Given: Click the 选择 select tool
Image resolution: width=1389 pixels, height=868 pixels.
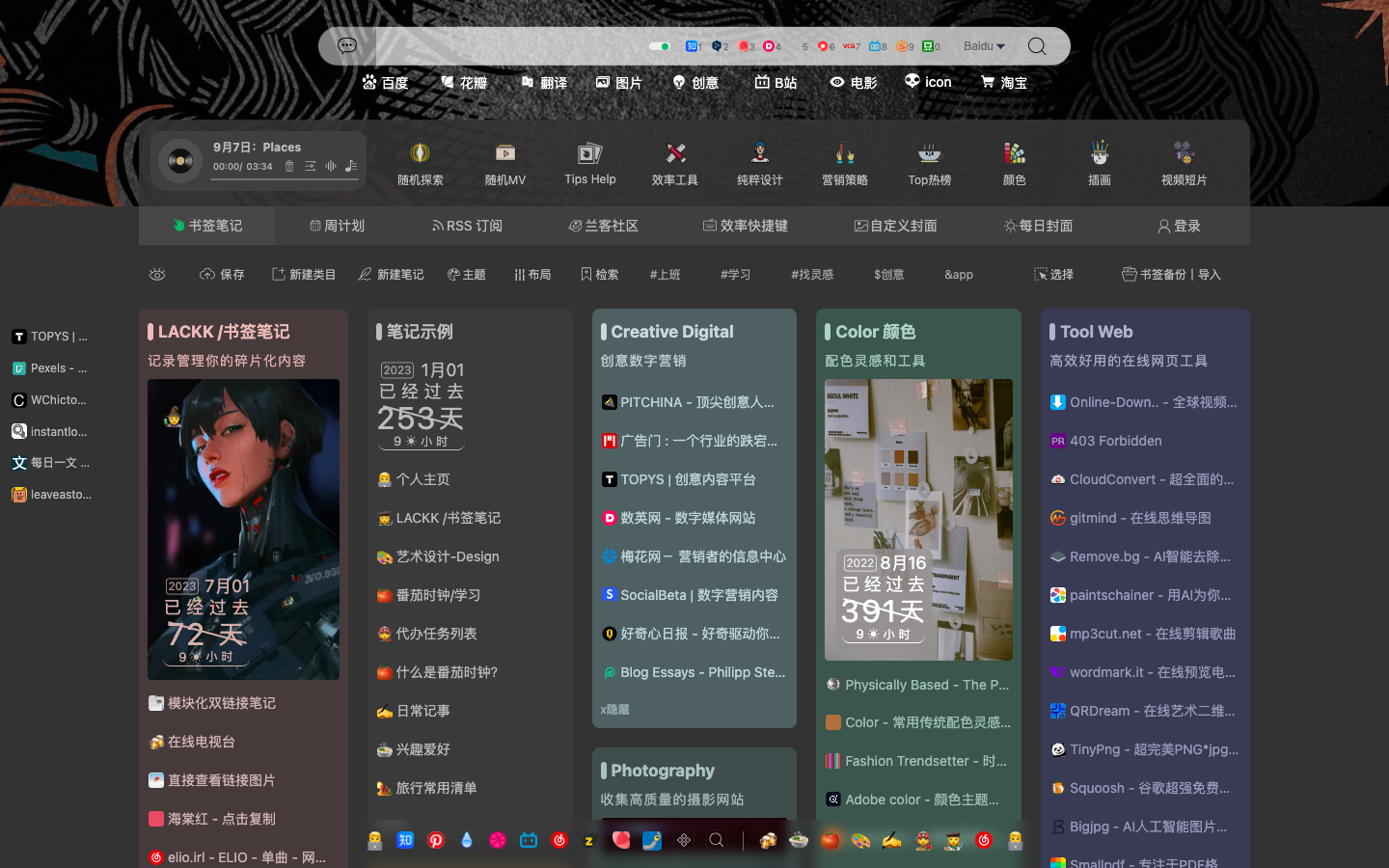Looking at the screenshot, I should click(x=1053, y=275).
